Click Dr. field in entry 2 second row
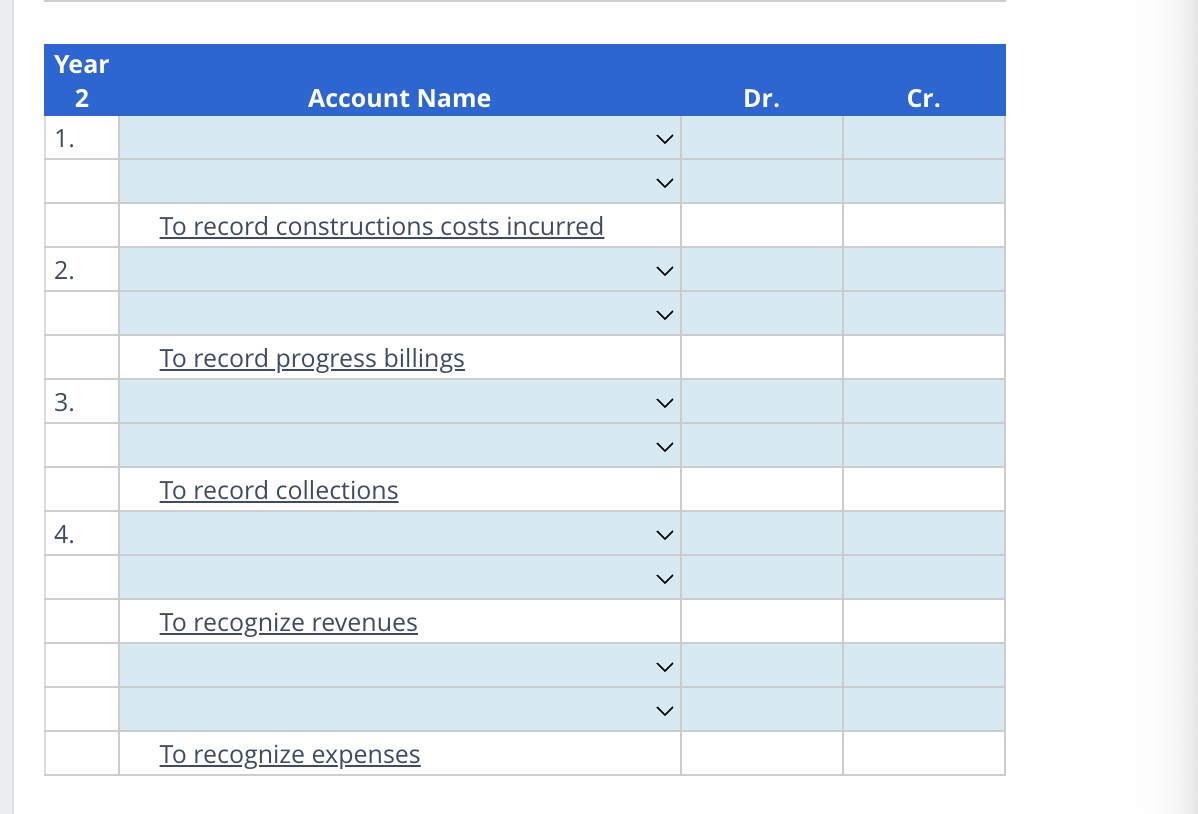 762,314
